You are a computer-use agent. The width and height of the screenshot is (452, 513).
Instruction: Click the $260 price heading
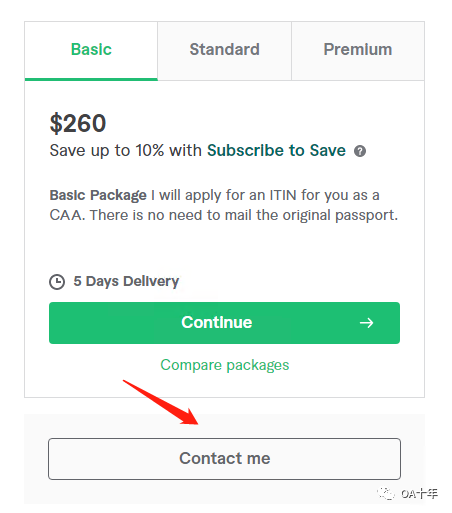(78, 123)
